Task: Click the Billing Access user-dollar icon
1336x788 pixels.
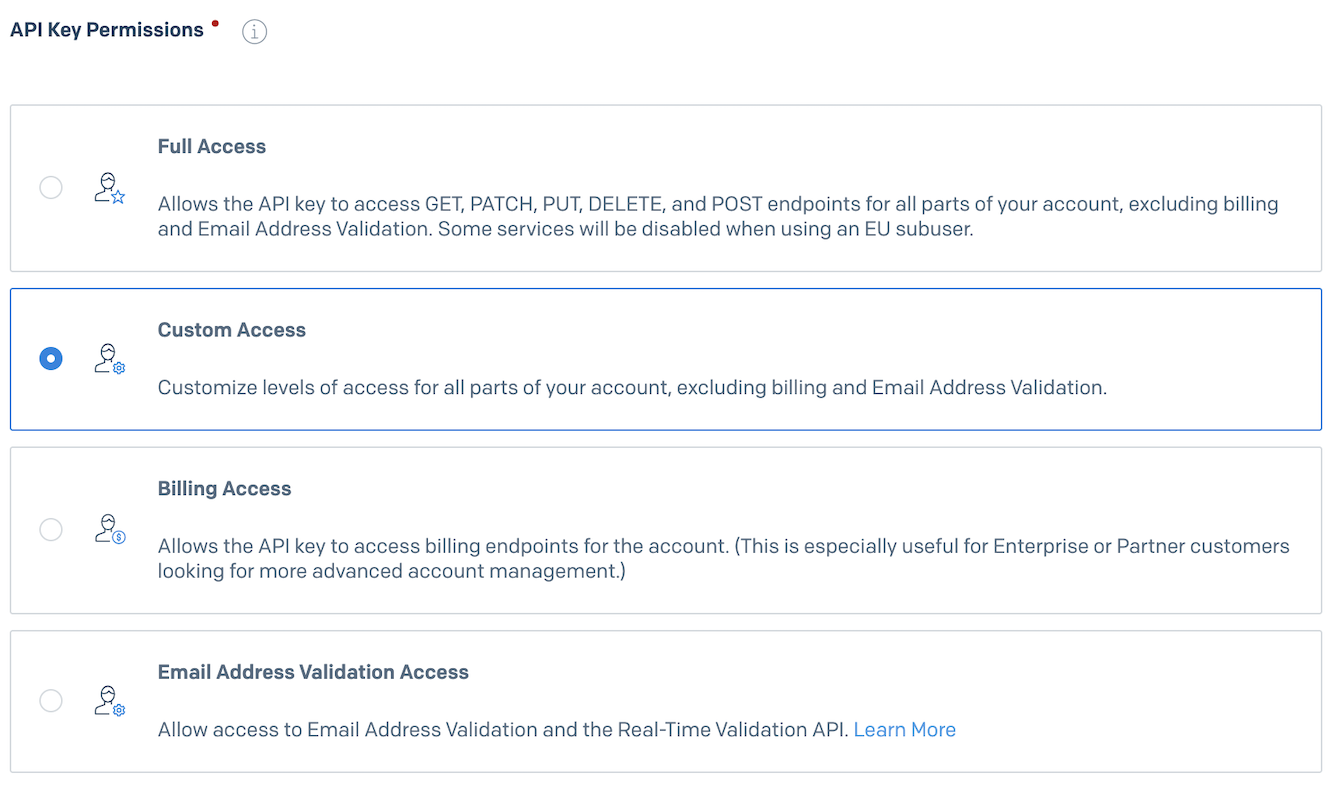Action: (110, 529)
